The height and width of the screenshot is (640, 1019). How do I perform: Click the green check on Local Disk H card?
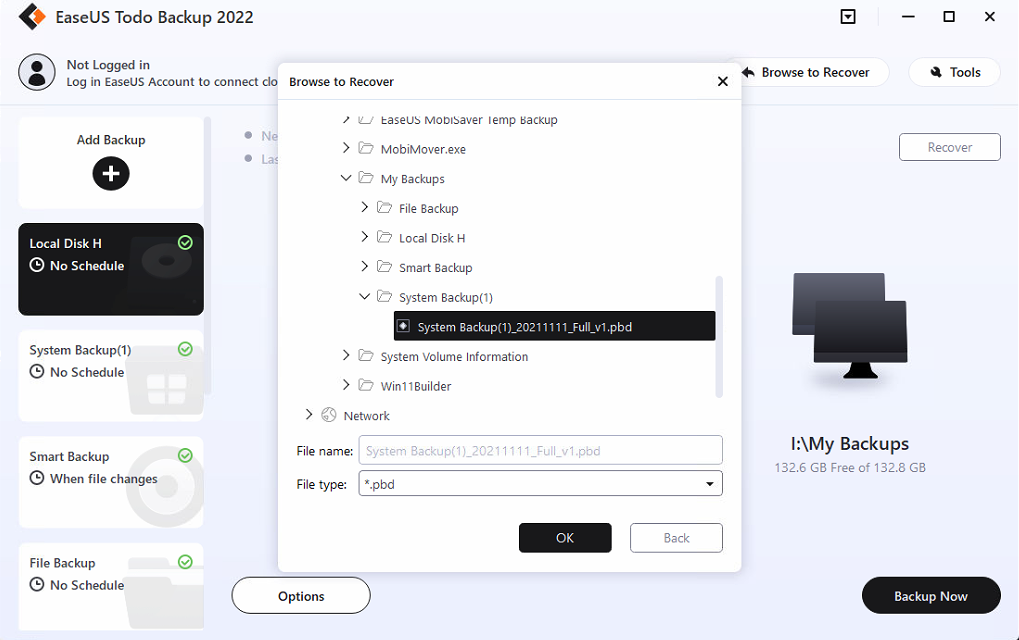click(x=185, y=242)
